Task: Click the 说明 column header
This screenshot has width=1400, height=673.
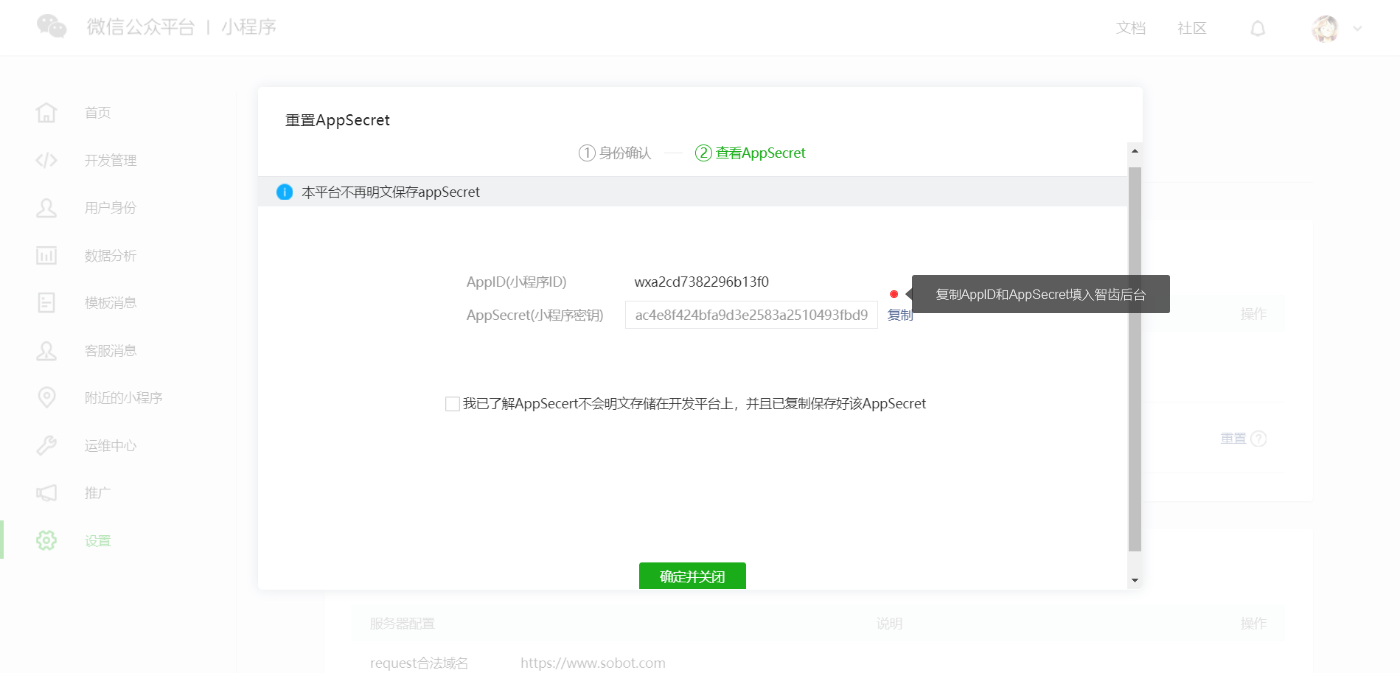Action: pyautogui.click(x=889, y=623)
